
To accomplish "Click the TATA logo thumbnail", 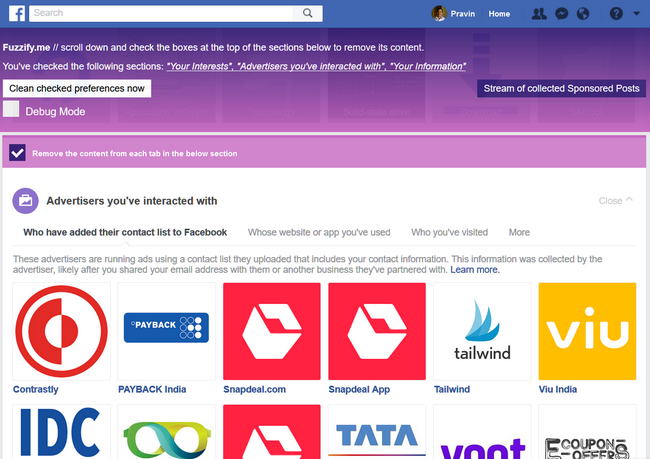I will pyautogui.click(x=377, y=432).
